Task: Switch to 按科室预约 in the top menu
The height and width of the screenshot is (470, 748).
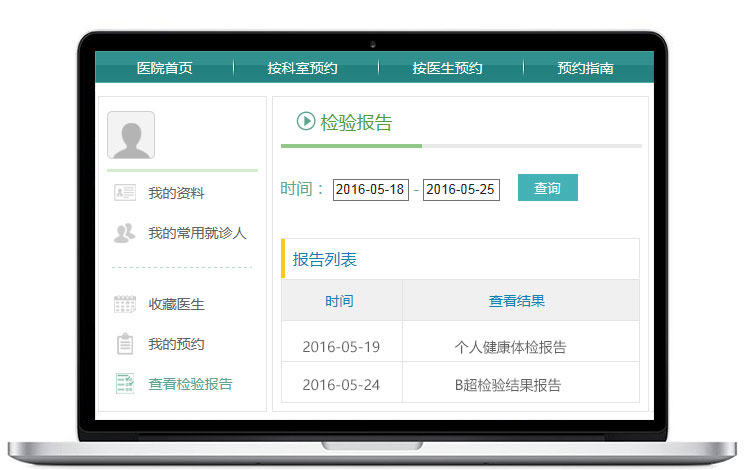Action: [x=302, y=69]
